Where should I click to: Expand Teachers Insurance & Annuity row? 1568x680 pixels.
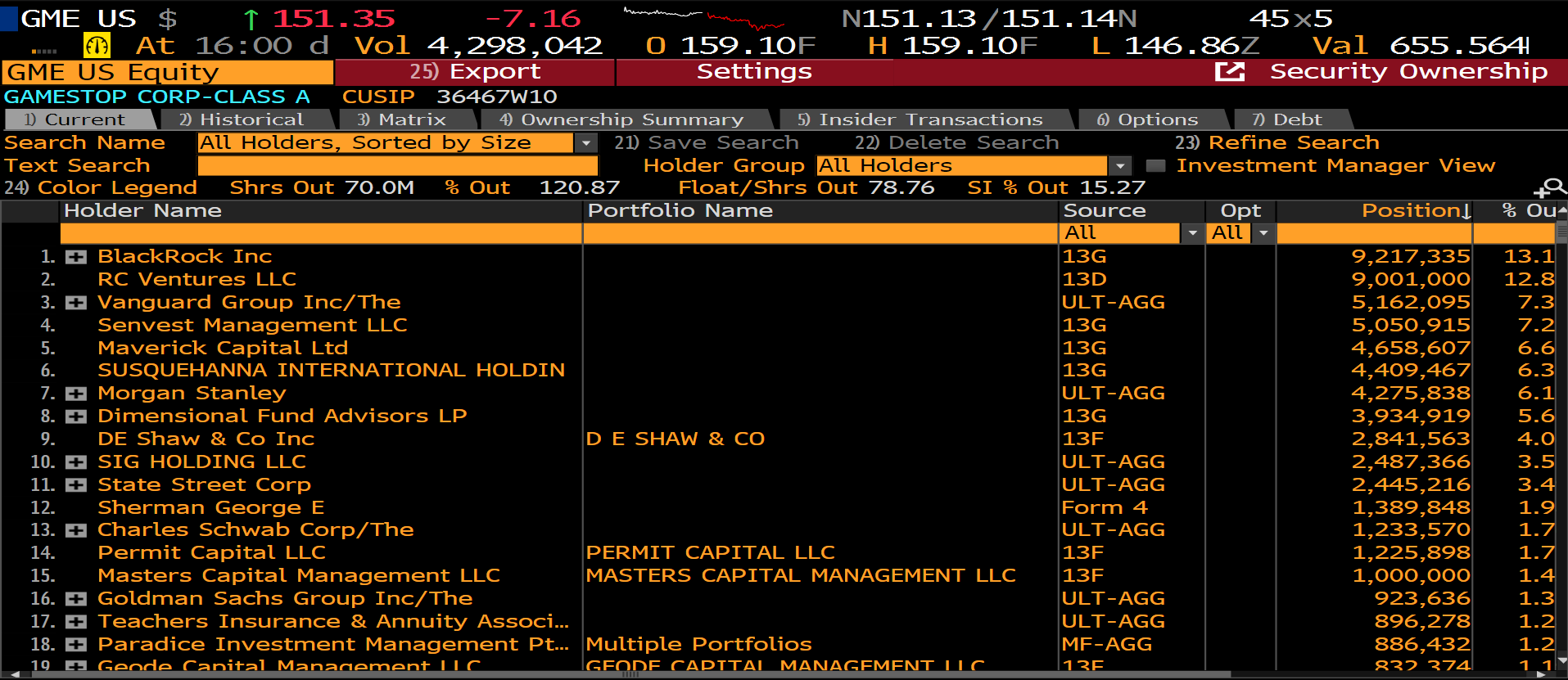point(76,622)
